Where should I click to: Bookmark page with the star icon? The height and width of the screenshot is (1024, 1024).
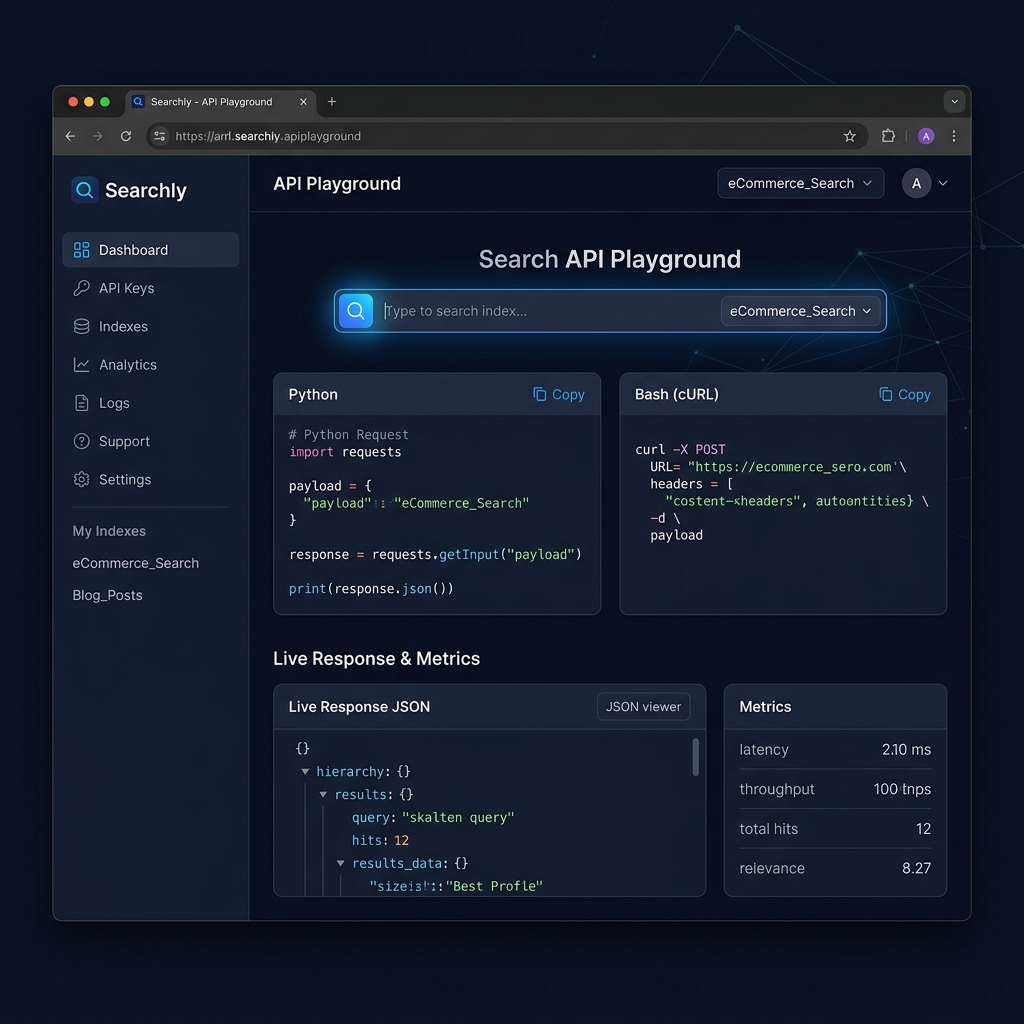click(850, 136)
